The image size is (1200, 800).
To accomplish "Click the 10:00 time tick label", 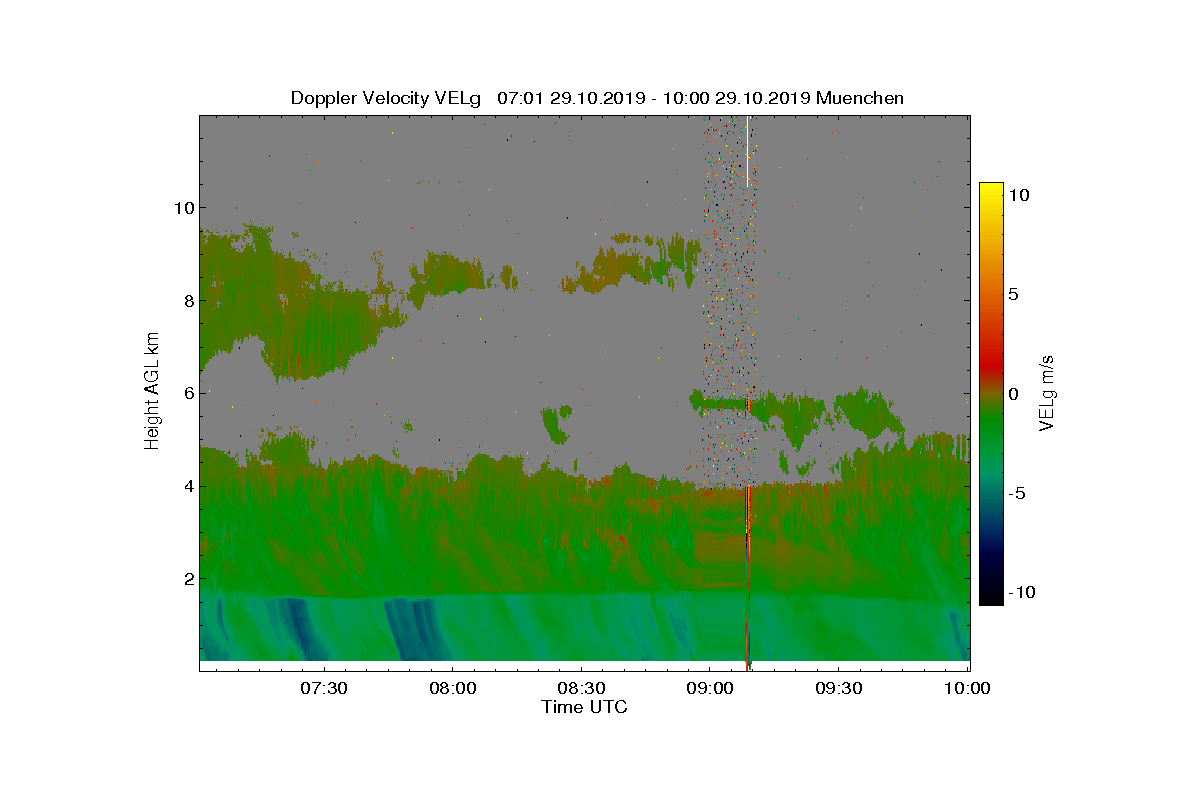I will point(967,688).
